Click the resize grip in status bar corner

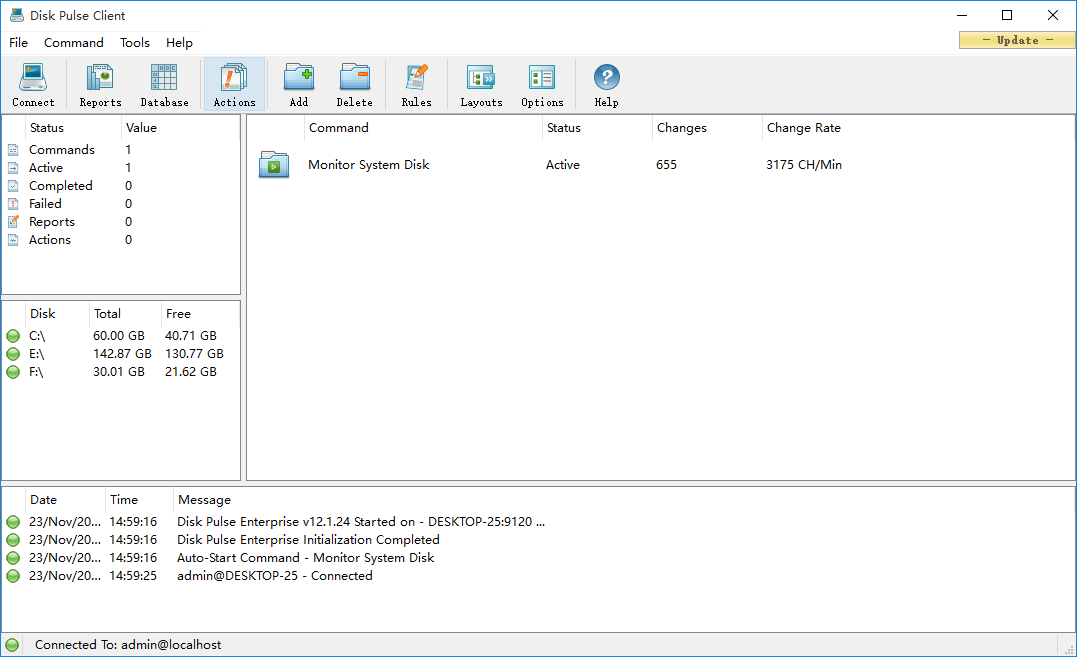(1069, 649)
